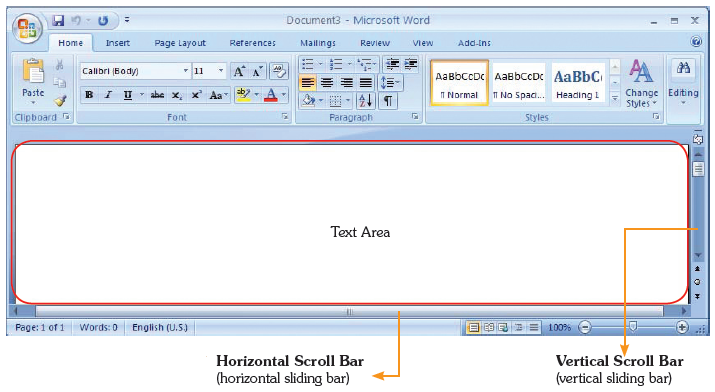Apply the Normal style
Image resolution: width=715 pixels, height=392 pixels.
(459, 83)
